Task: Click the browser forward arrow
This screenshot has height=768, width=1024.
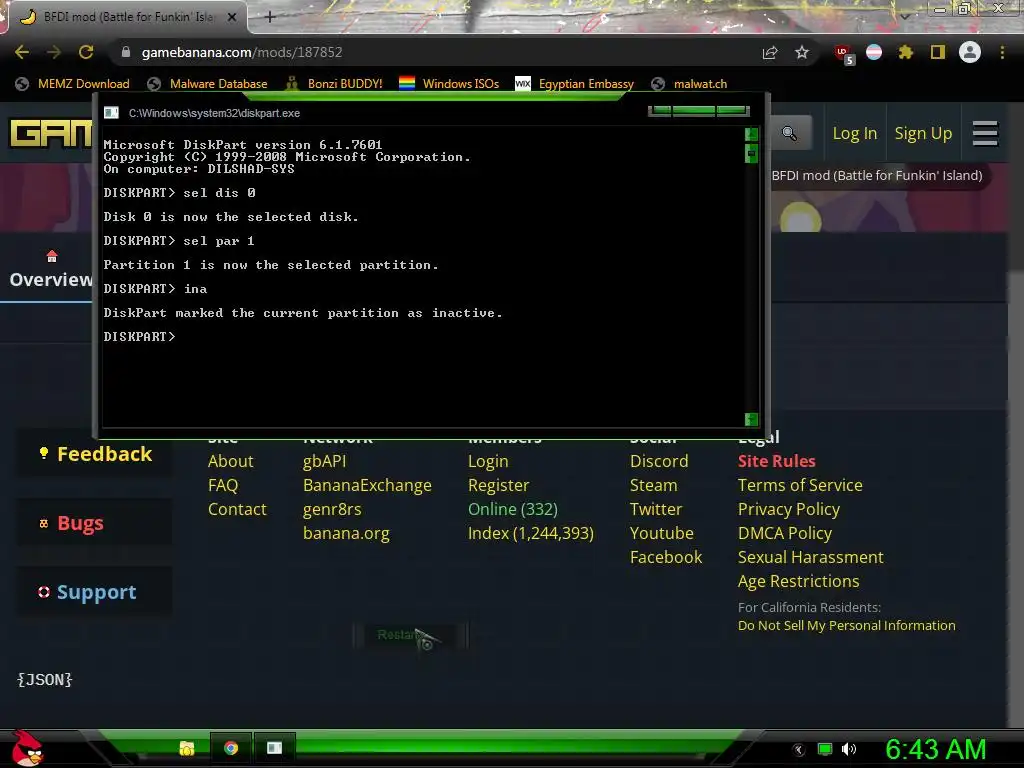Action: pos(54,52)
